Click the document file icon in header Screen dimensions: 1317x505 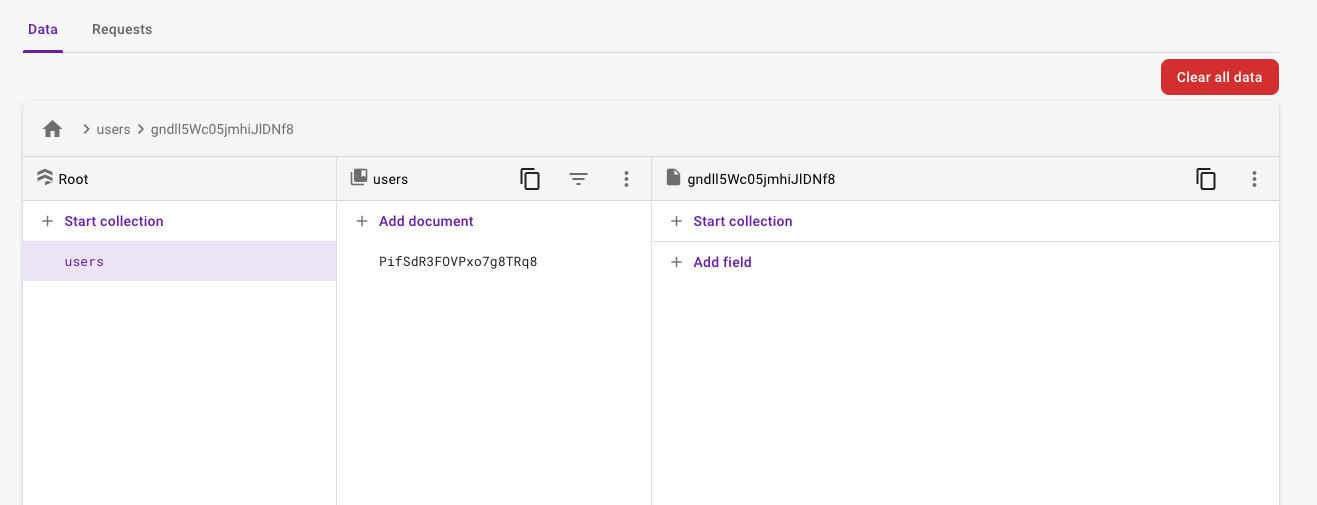673,178
